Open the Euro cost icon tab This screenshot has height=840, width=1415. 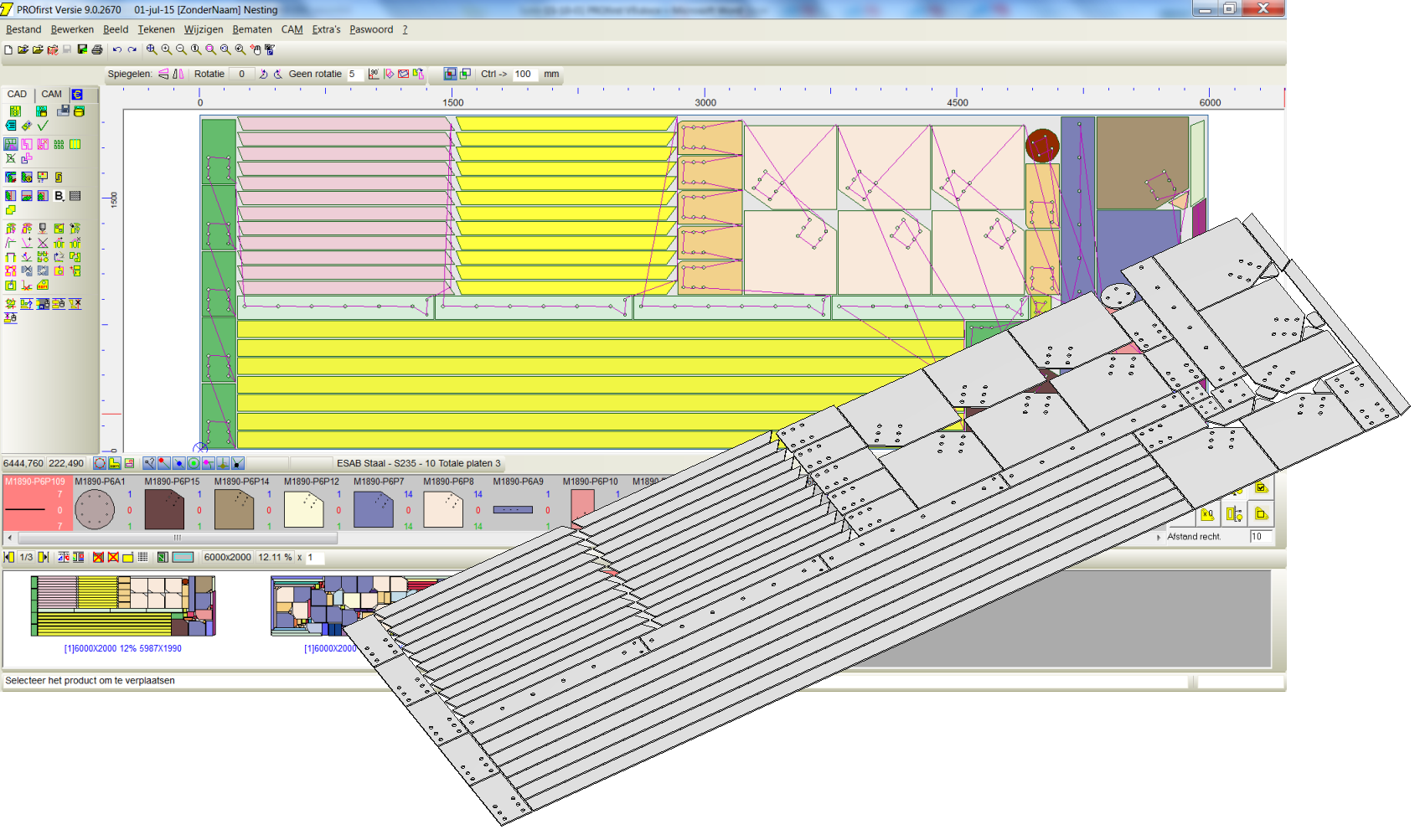[77, 95]
